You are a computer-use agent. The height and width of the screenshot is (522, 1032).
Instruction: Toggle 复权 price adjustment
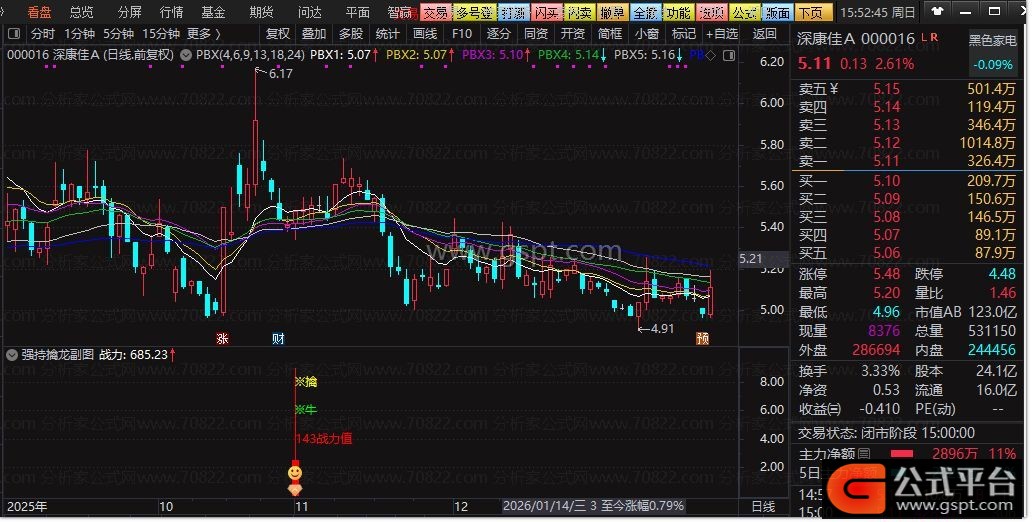pyautogui.click(x=277, y=33)
